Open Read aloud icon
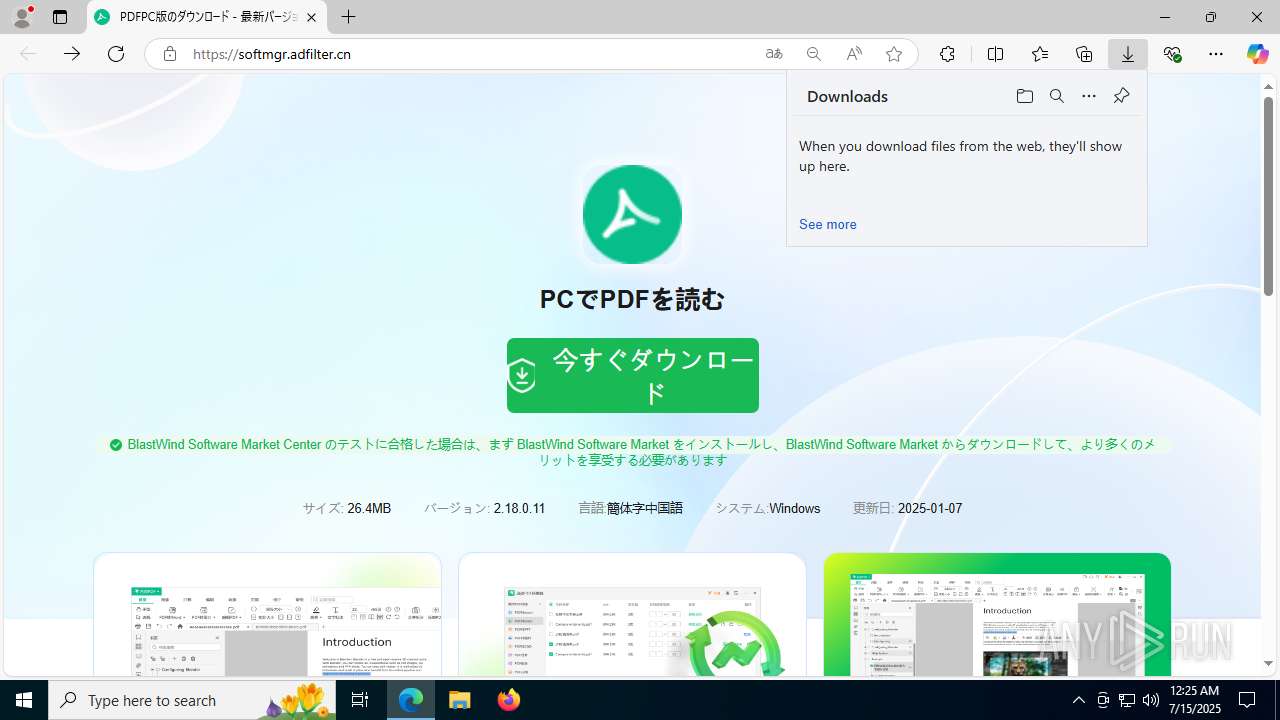This screenshot has height=720, width=1280. pos(854,54)
